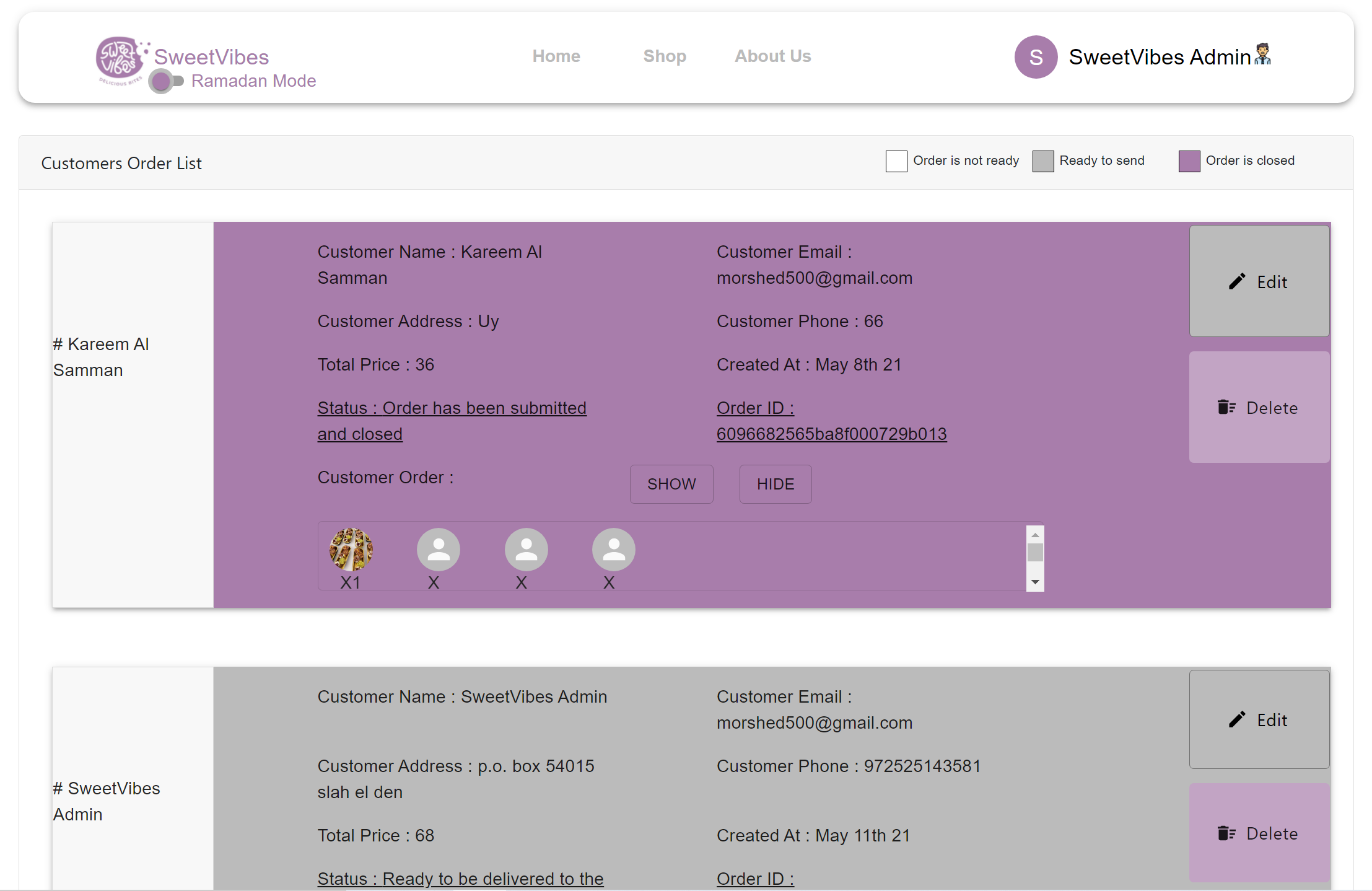
Task: Click trash icon in SweetVibes Admin order
Action: click(1226, 833)
